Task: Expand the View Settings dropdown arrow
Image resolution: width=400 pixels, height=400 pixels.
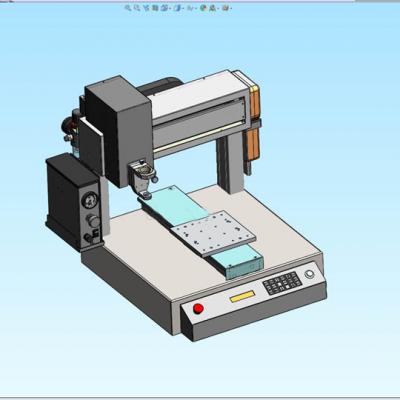Action: point(231,8)
